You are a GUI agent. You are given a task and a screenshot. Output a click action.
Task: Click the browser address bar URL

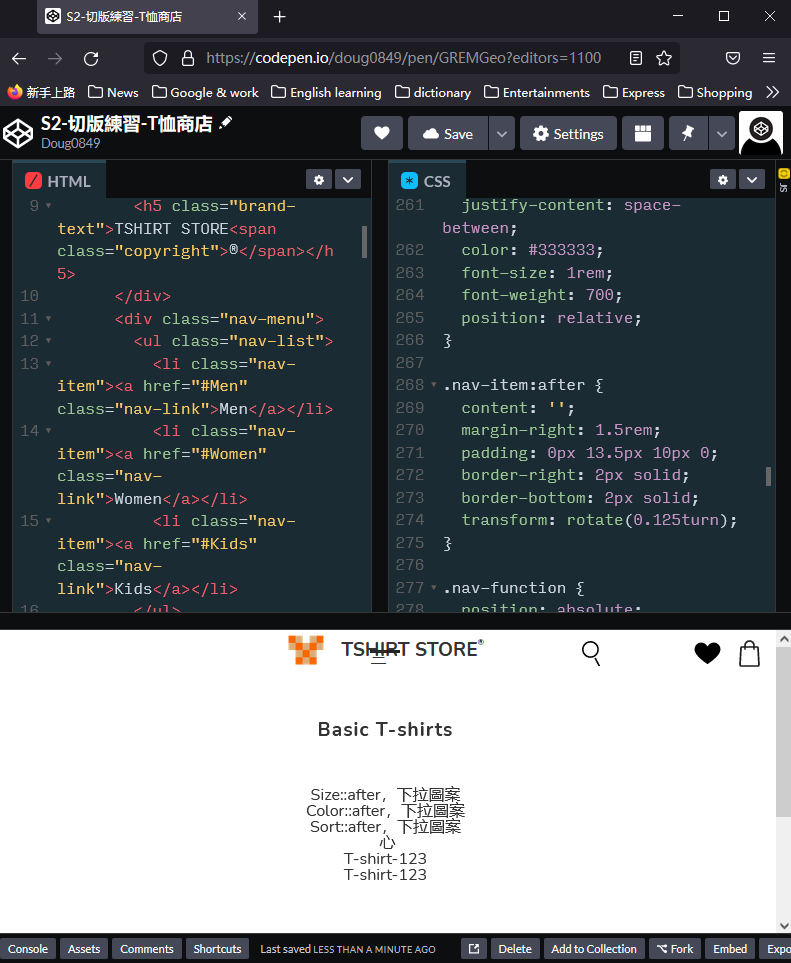point(403,58)
